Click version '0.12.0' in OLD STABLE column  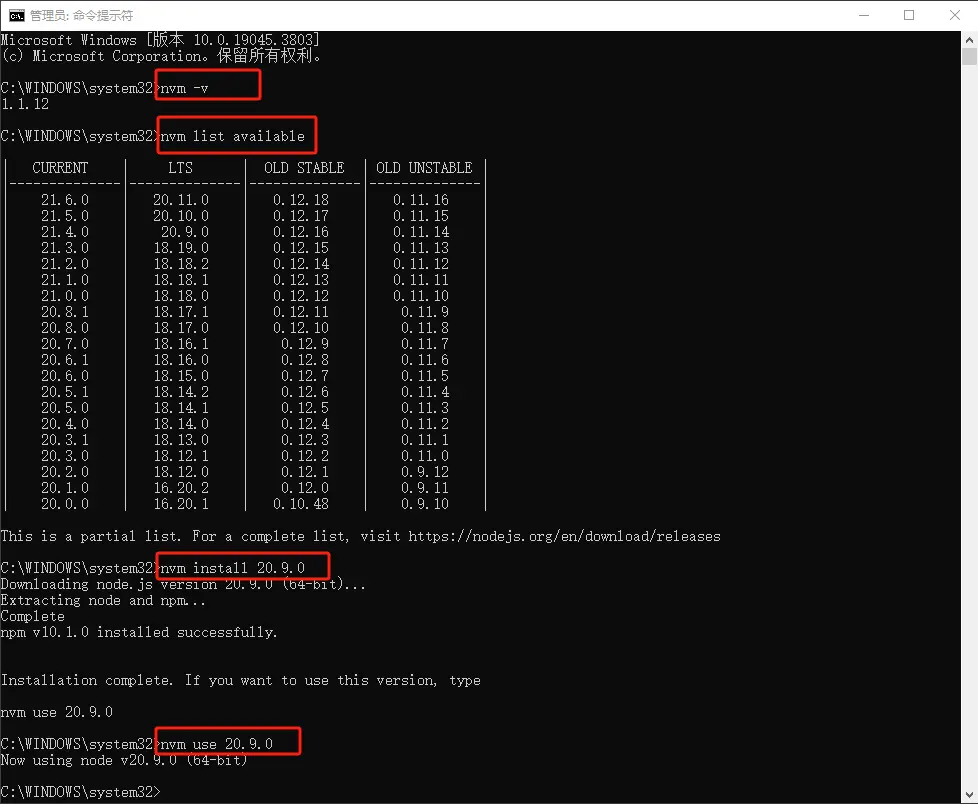tap(304, 488)
